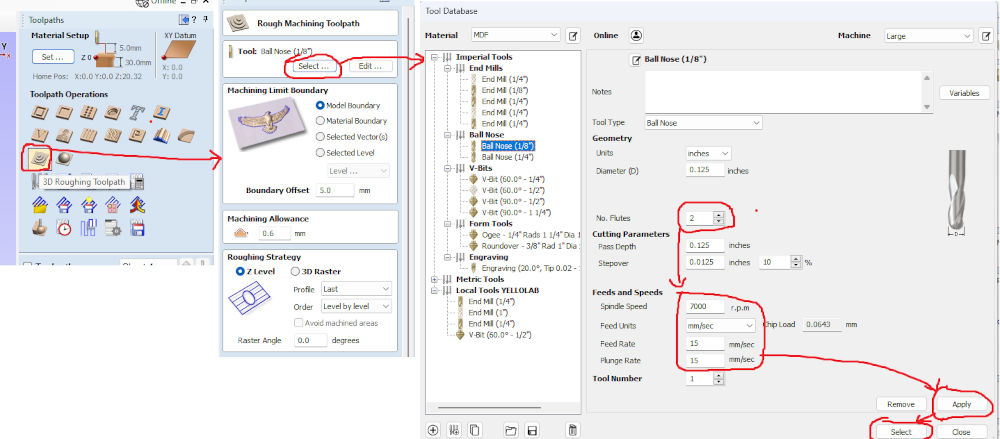
Task: Select V-Bit (90.0° - 1 1/4") tool
Action: [x=516, y=212]
